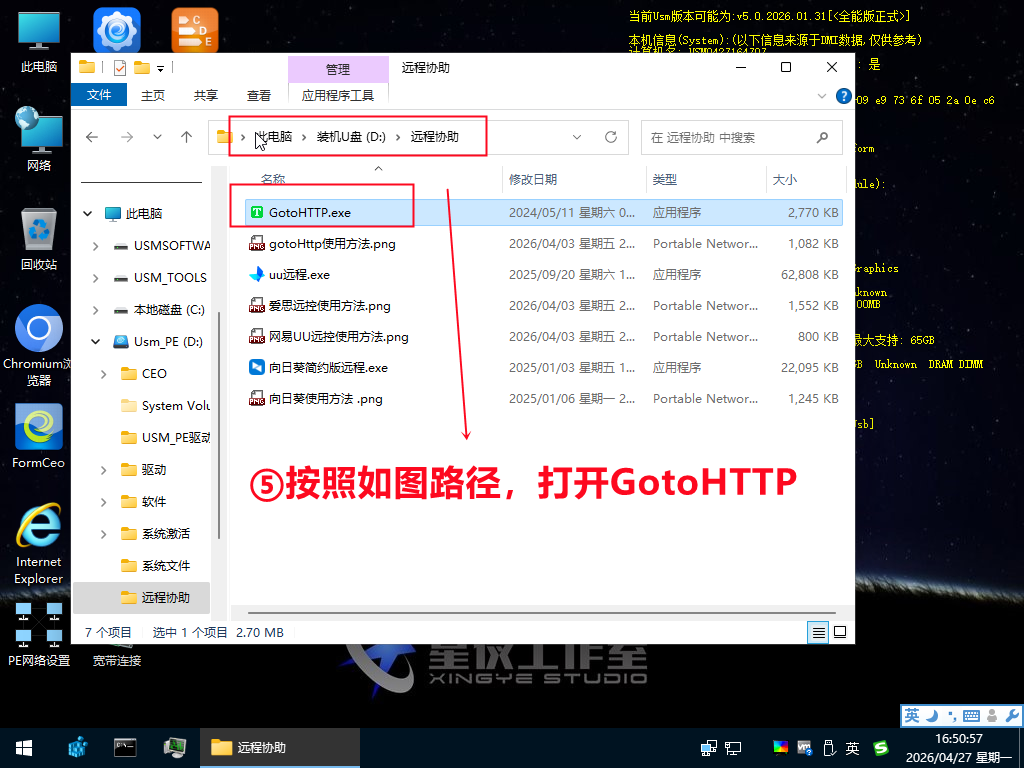Go up one folder level with the up arrow

coord(186,137)
